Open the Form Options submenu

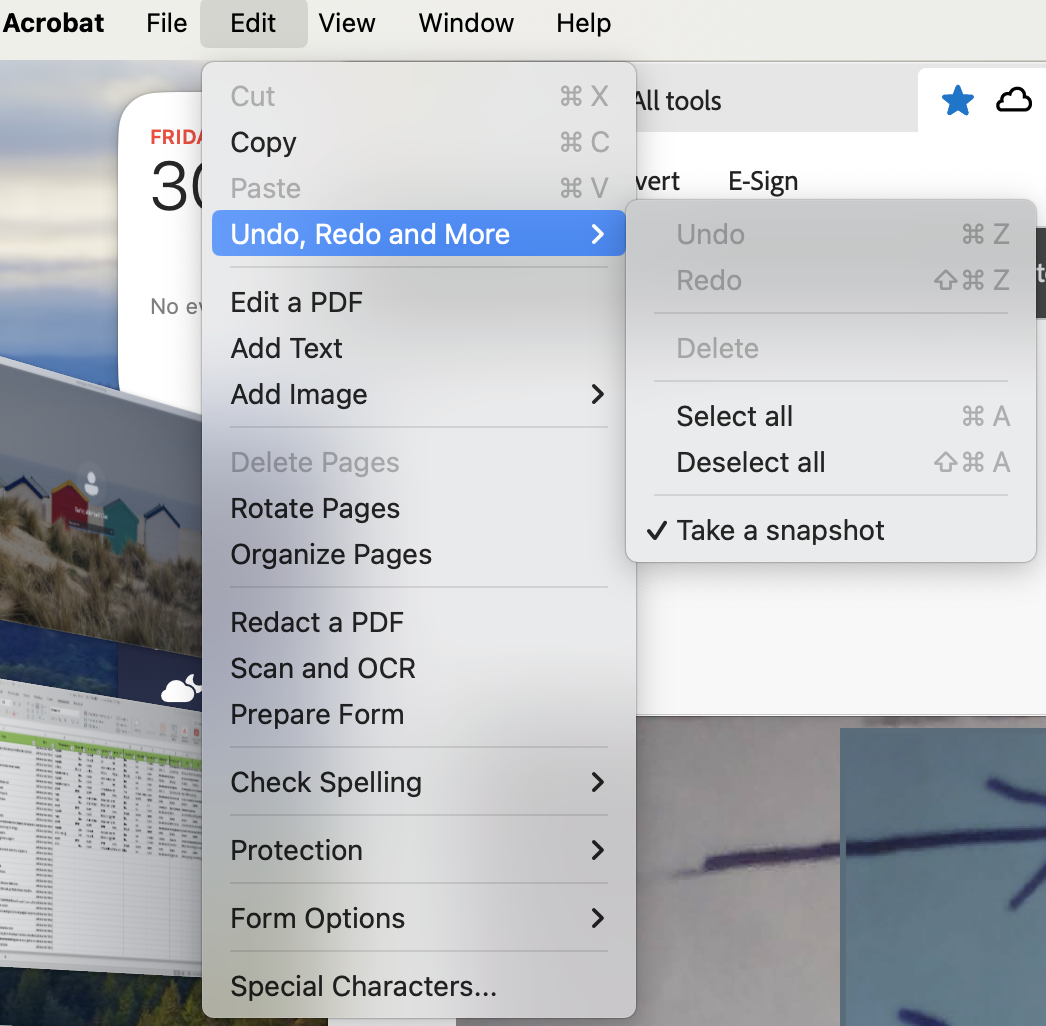[x=318, y=918]
